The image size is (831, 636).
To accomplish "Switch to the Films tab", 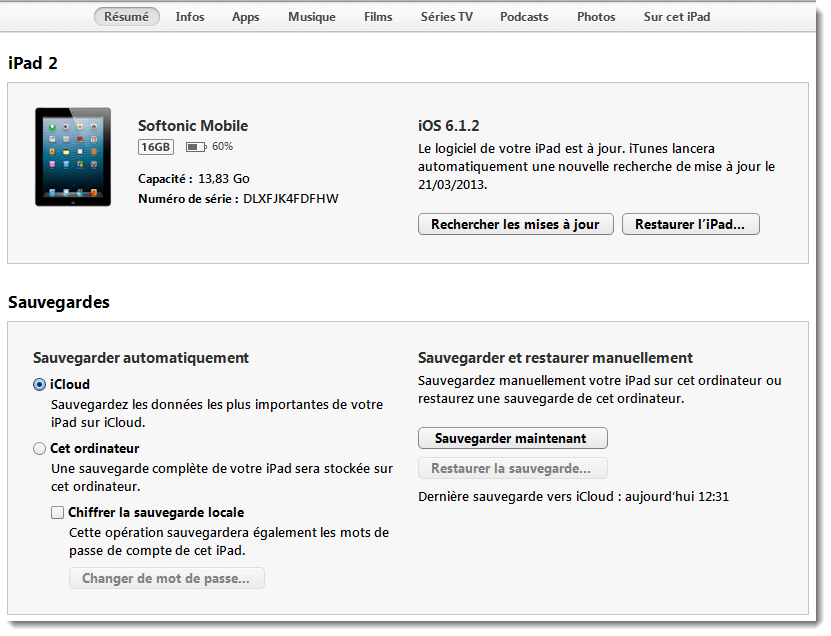I will coord(378,17).
